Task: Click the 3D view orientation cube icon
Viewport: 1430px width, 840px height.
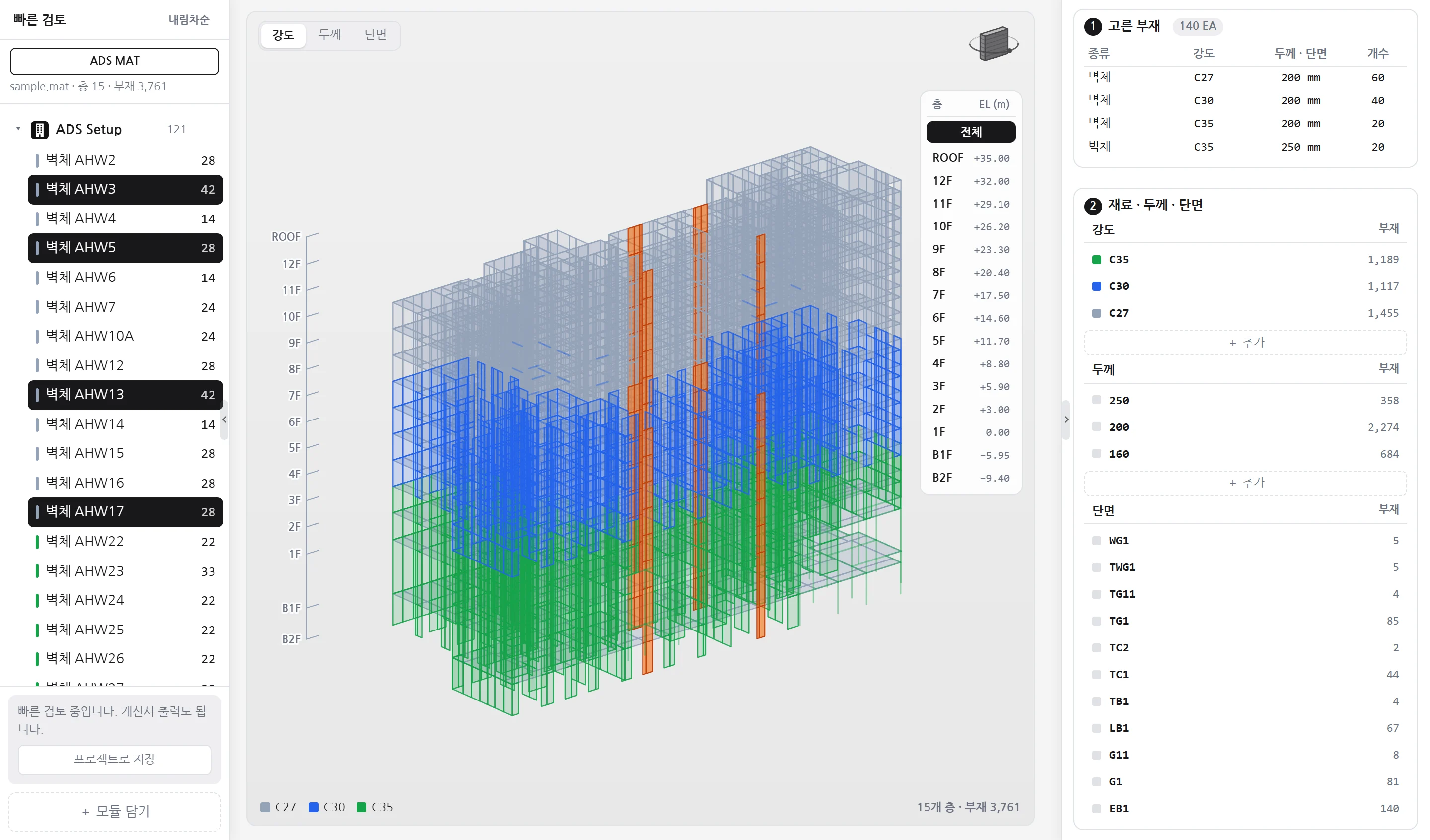Action: click(x=993, y=44)
